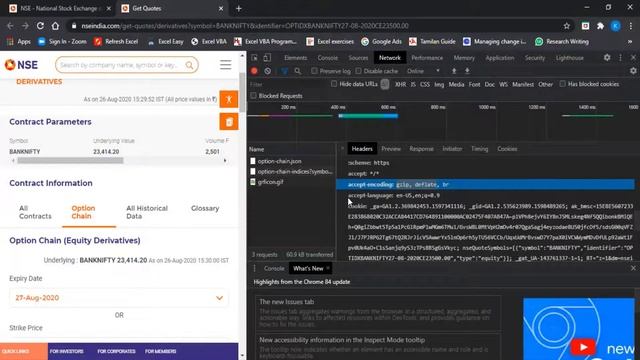Toggle Hide data URLs checkbox
The width and height of the screenshot is (640, 360).
(334, 84)
